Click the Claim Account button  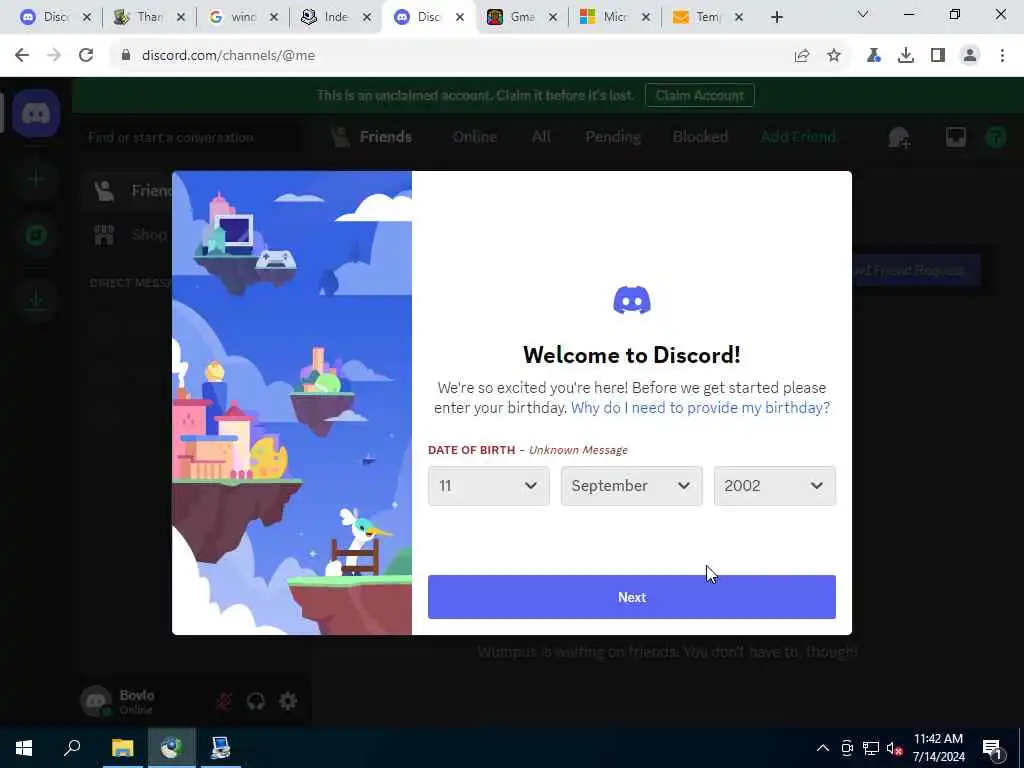click(699, 95)
